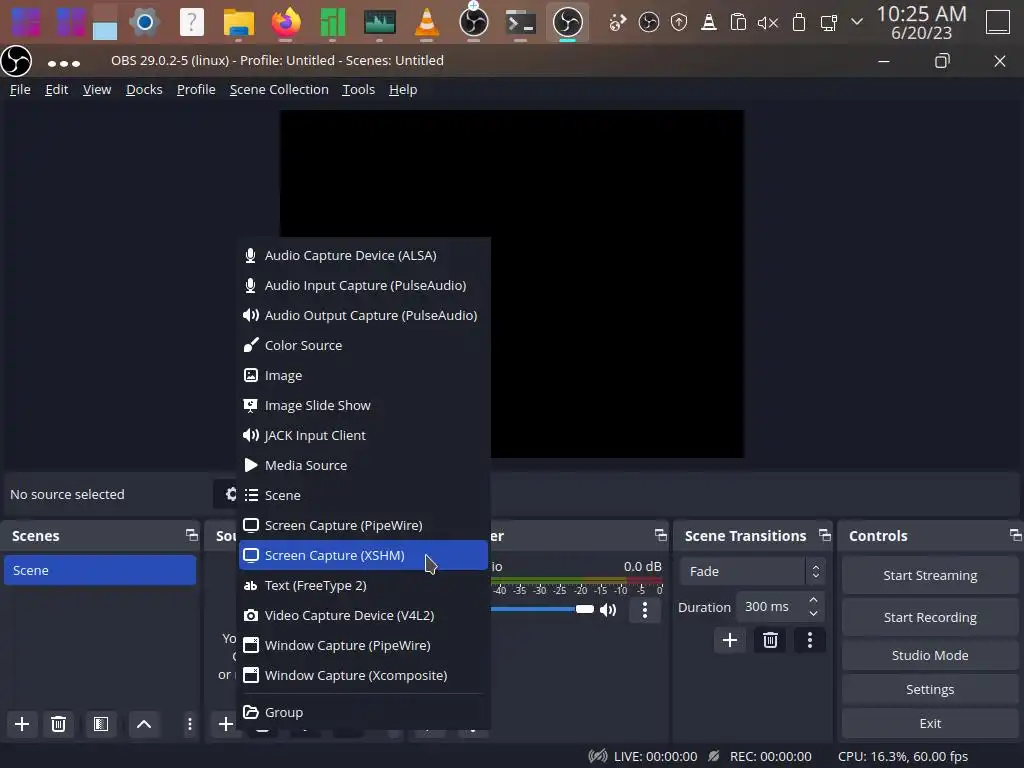
Task: Open source properties gear icon
Action: coord(231,494)
